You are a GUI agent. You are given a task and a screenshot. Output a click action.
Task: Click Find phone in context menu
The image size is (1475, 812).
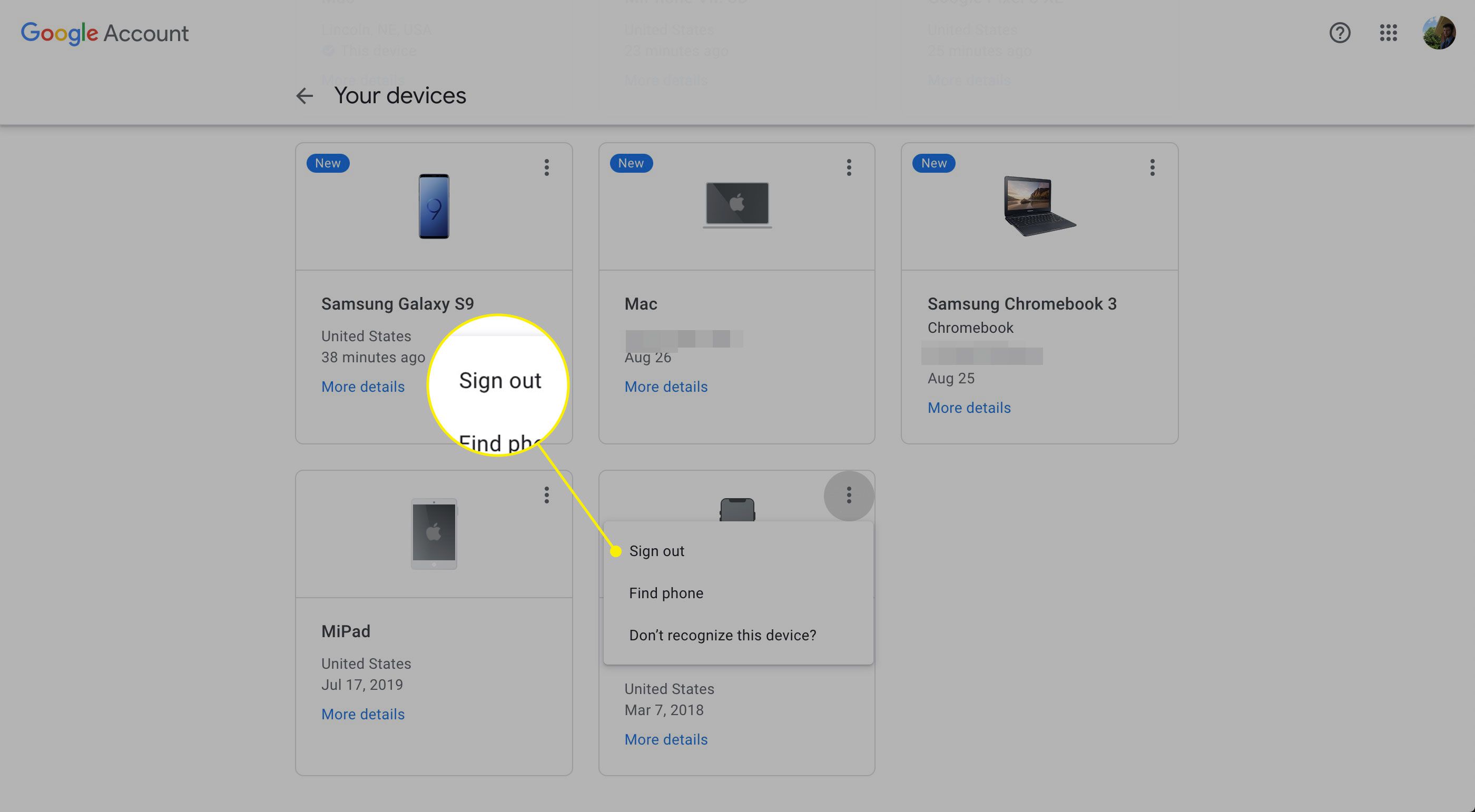pos(665,593)
